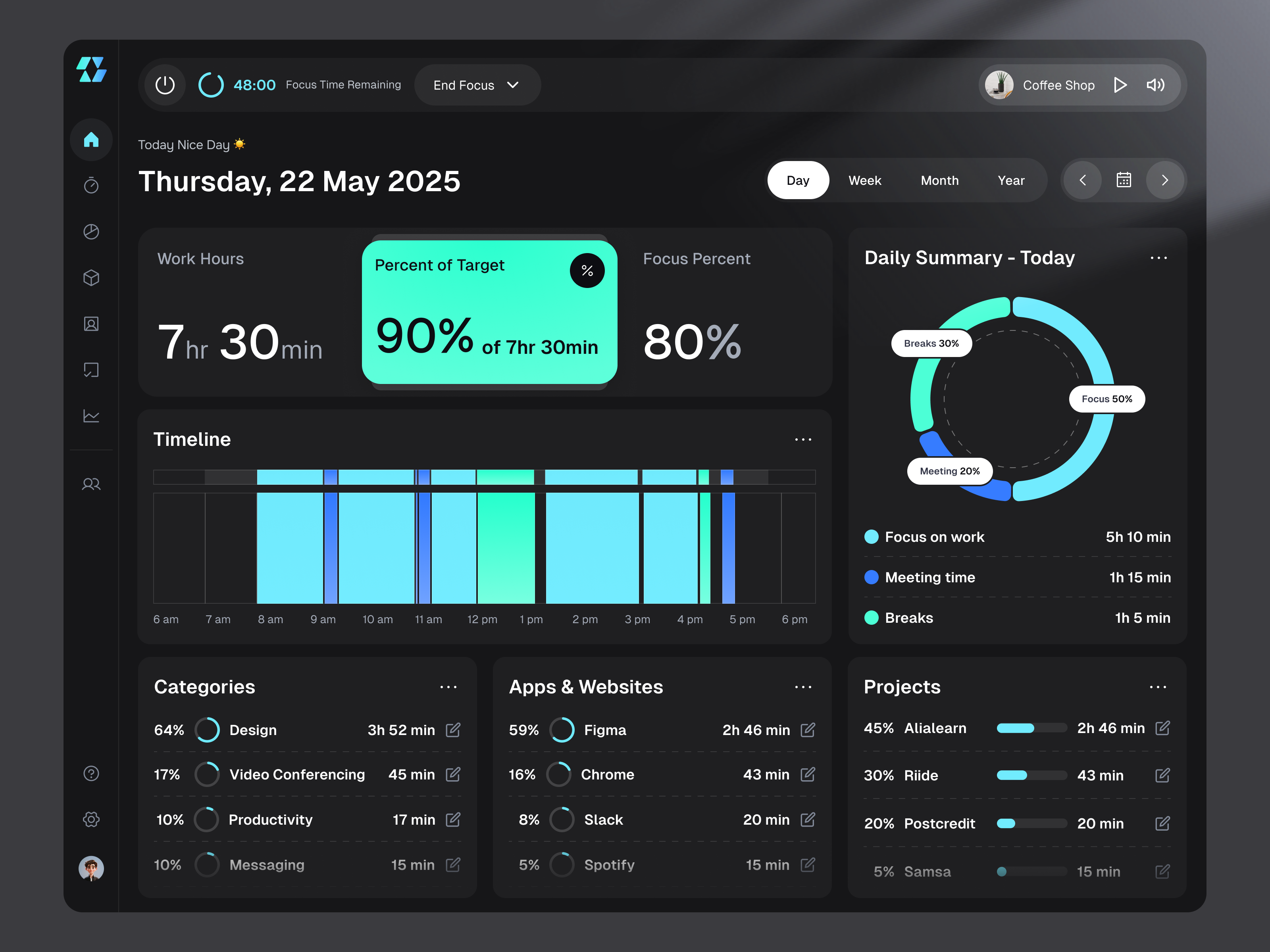Toggle the focus session power button
1270x952 pixels.
tap(164, 84)
